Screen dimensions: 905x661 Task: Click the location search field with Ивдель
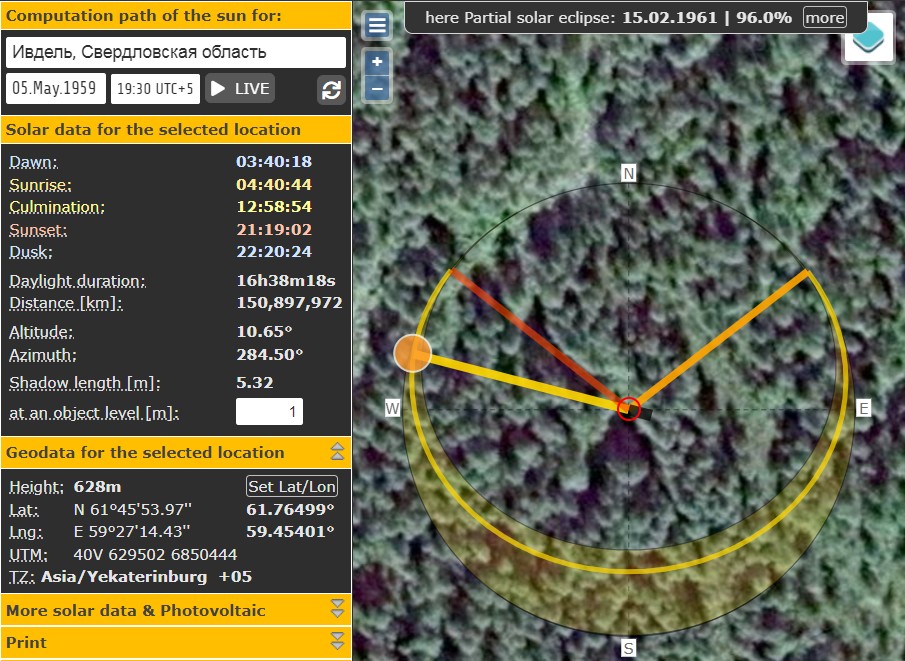(175, 52)
